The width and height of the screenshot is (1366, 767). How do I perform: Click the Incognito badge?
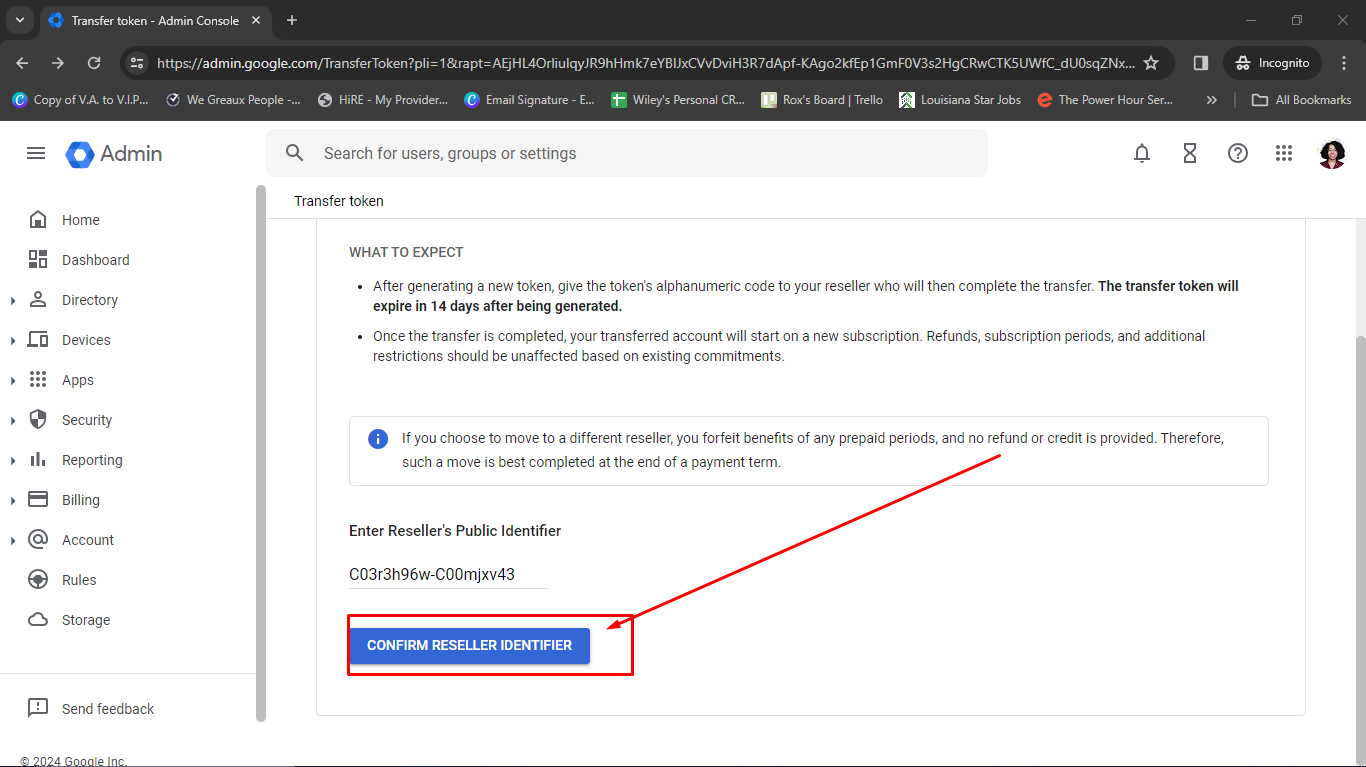click(x=1271, y=62)
